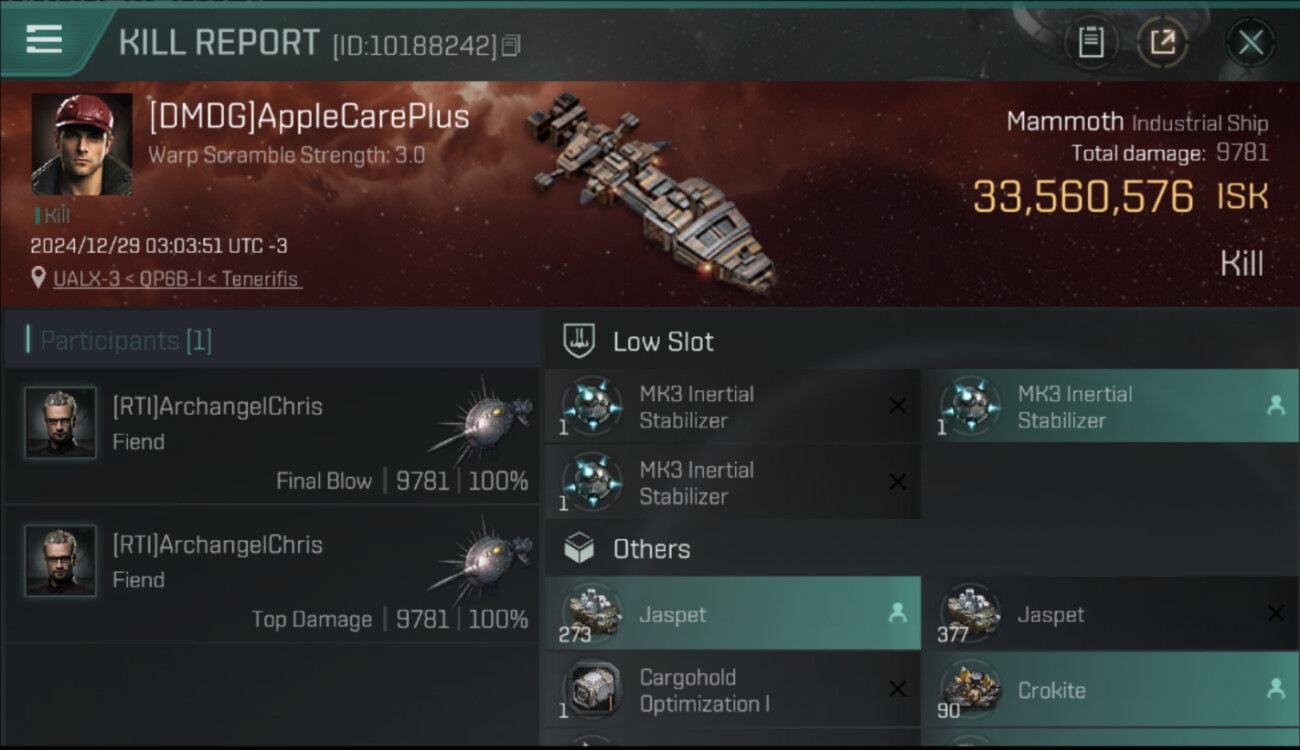Copy the kill report ID
This screenshot has height=750, width=1300.
pos(511,45)
